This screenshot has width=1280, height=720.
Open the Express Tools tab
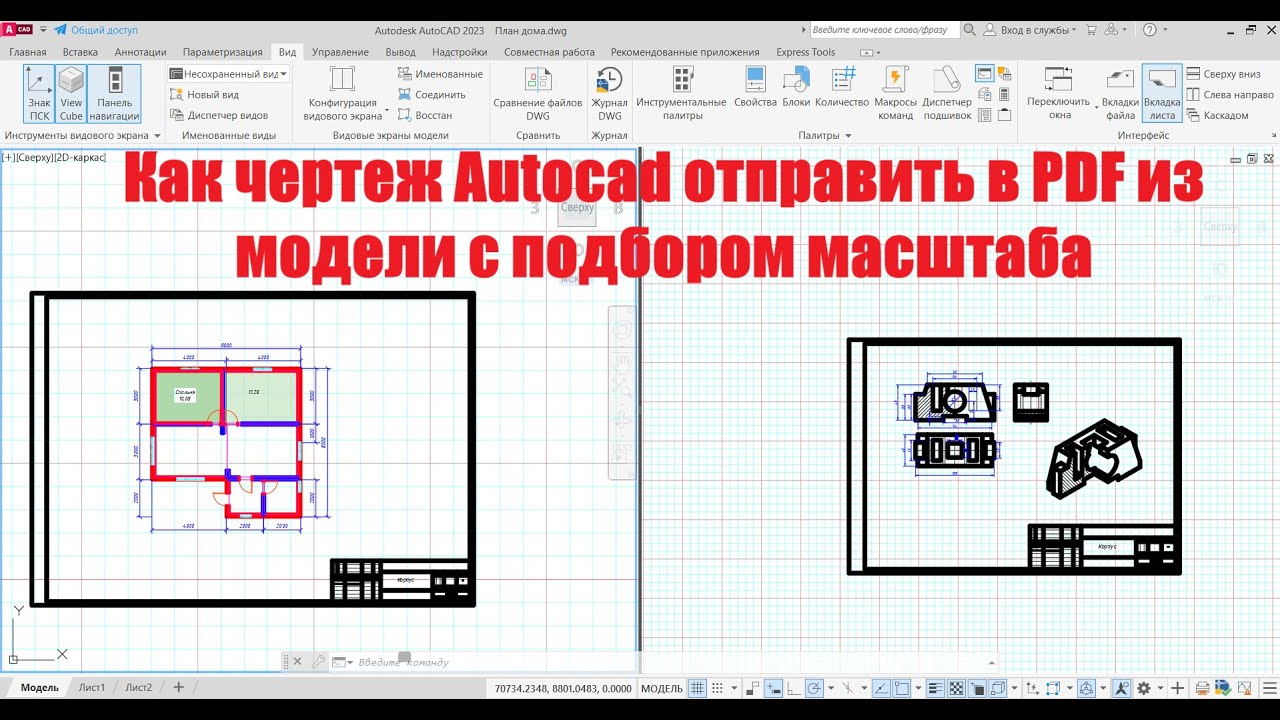(806, 52)
